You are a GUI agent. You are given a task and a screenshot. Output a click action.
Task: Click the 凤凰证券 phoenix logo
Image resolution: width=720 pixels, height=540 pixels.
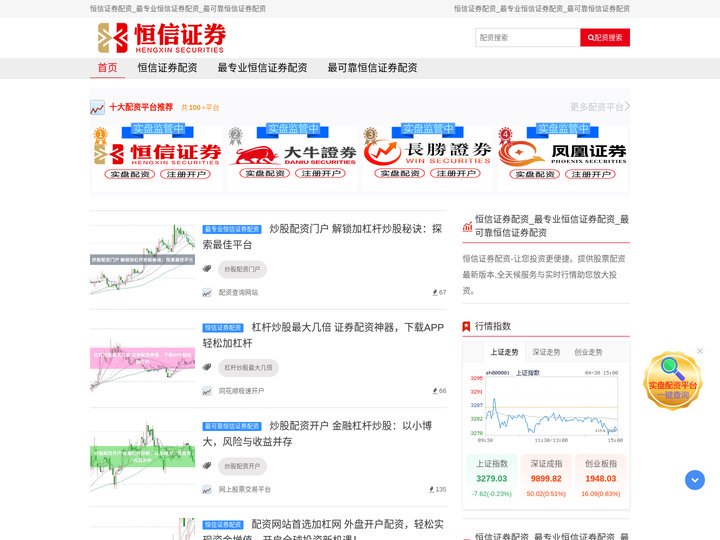pyautogui.click(x=521, y=154)
